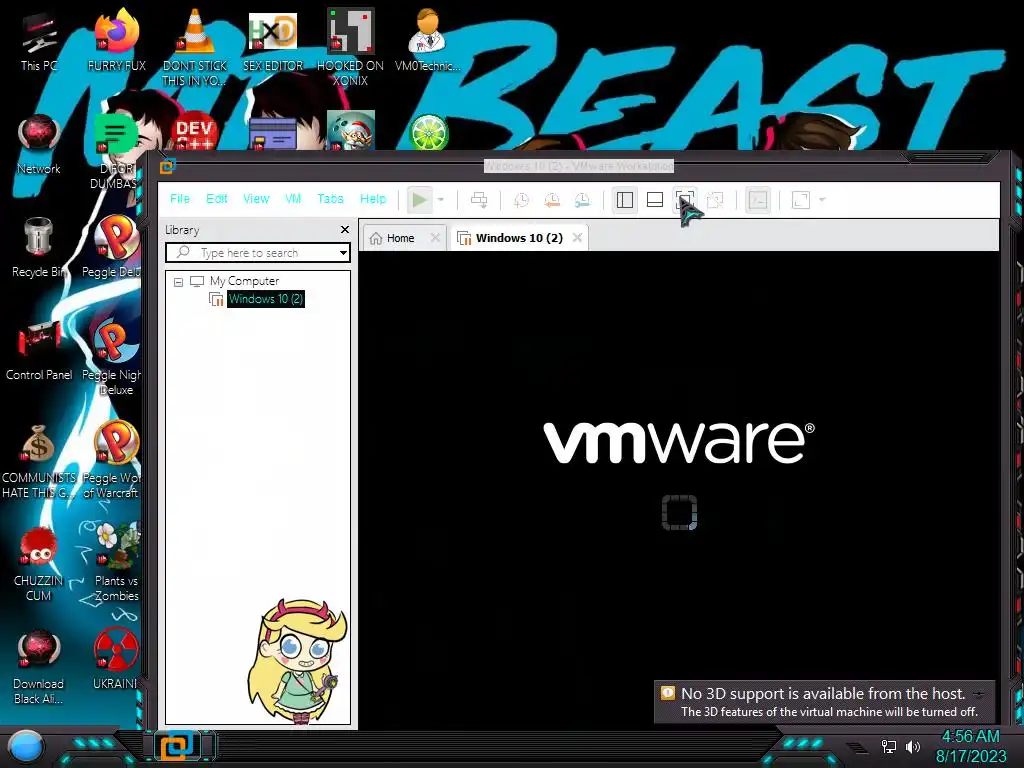Open the Recycle Bin desktop icon
The height and width of the screenshot is (768, 1024).
click(x=38, y=247)
